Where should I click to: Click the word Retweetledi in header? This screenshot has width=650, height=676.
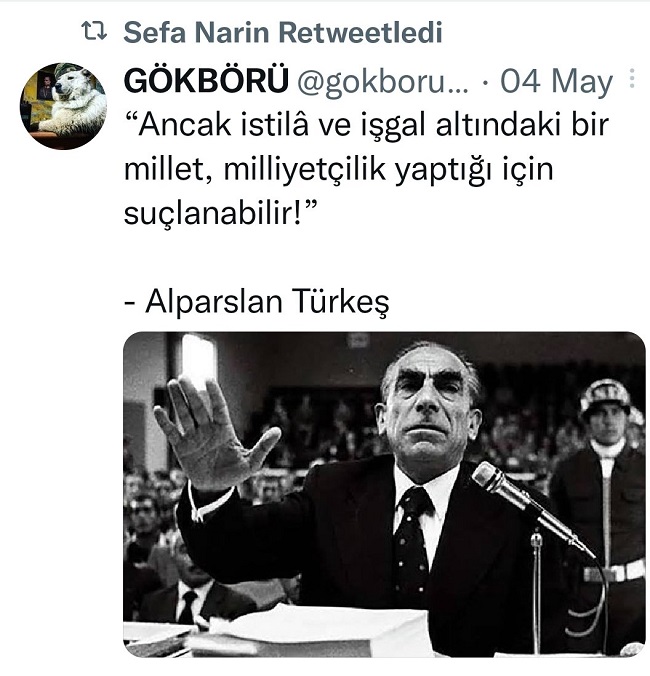click(x=360, y=32)
